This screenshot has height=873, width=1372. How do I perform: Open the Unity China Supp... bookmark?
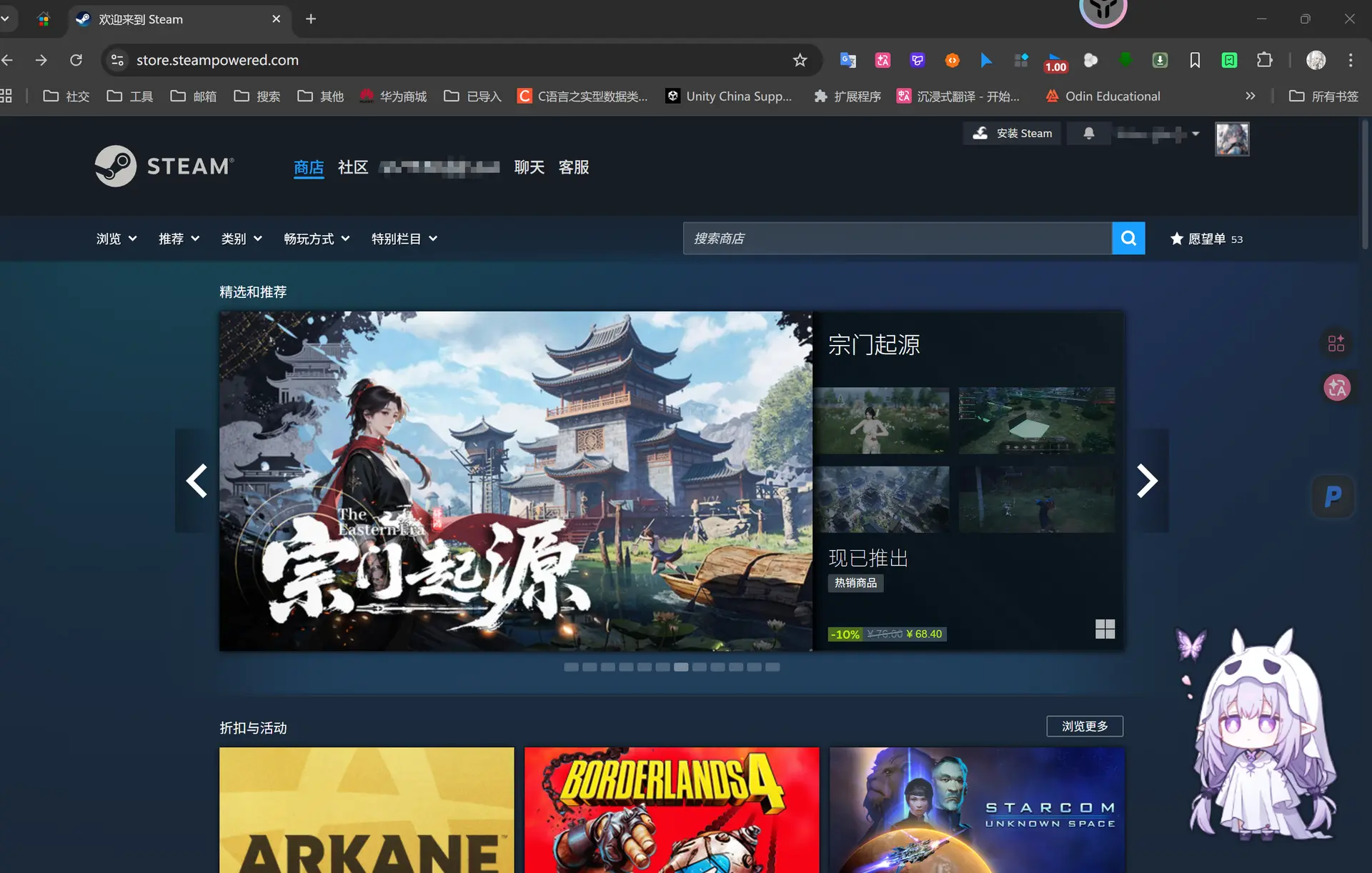[x=729, y=96]
